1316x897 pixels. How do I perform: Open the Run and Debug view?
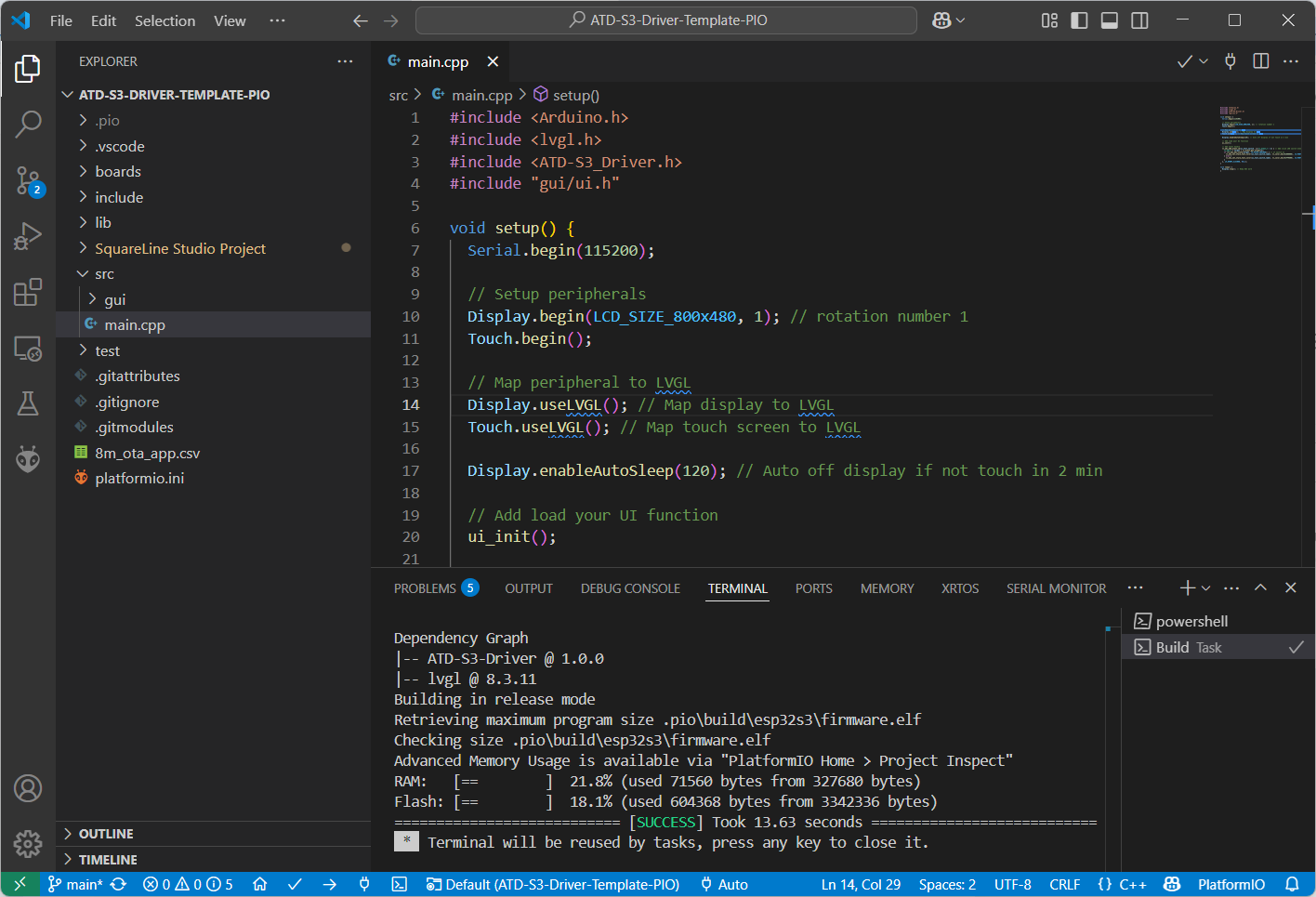[x=28, y=236]
